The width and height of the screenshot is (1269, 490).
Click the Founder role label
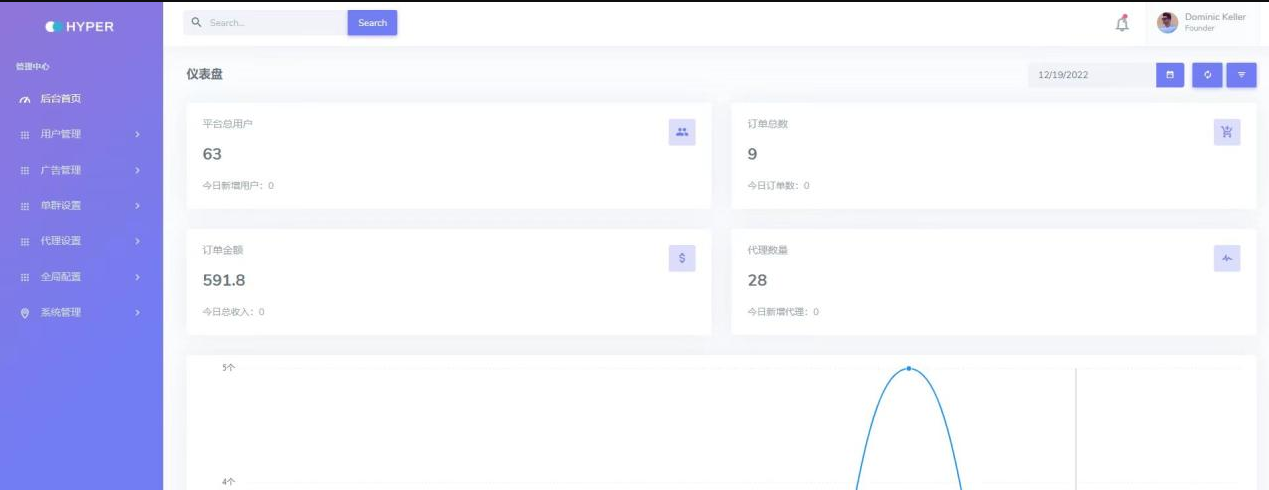pyautogui.click(x=1200, y=29)
